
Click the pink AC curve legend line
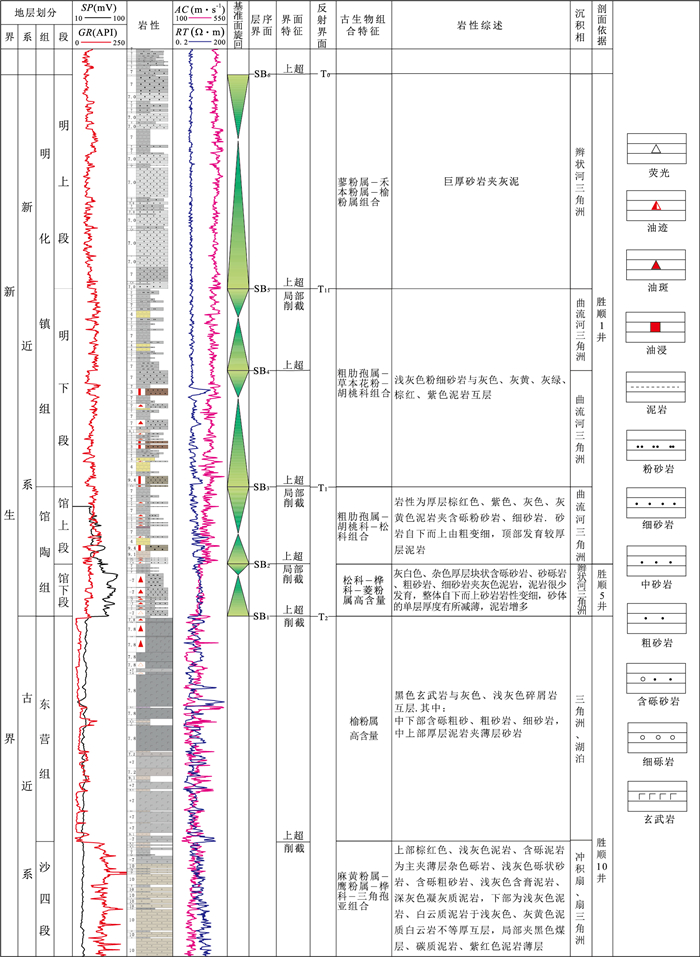pyautogui.click(x=199, y=17)
